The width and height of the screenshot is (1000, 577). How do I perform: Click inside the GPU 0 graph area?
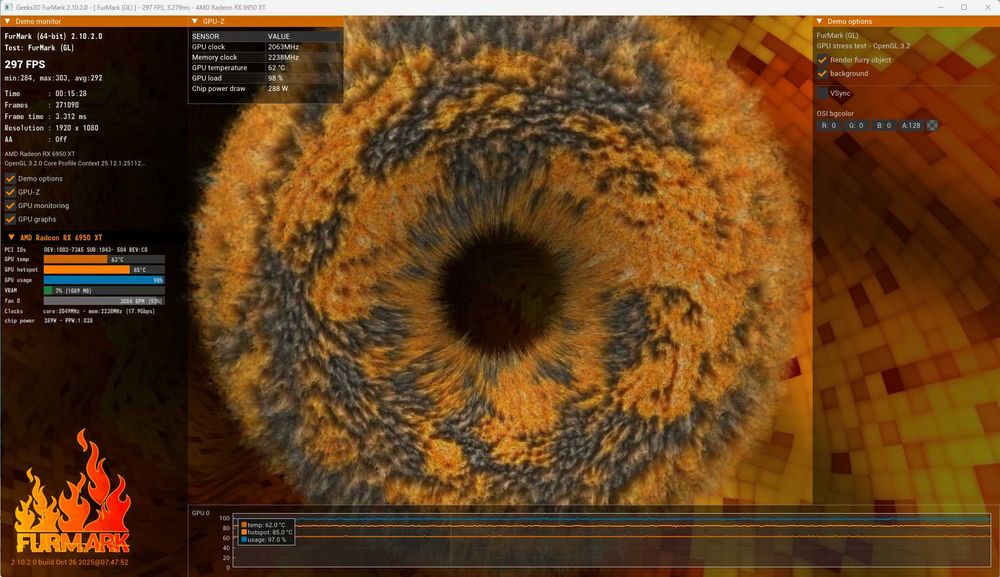pyautogui.click(x=611, y=540)
